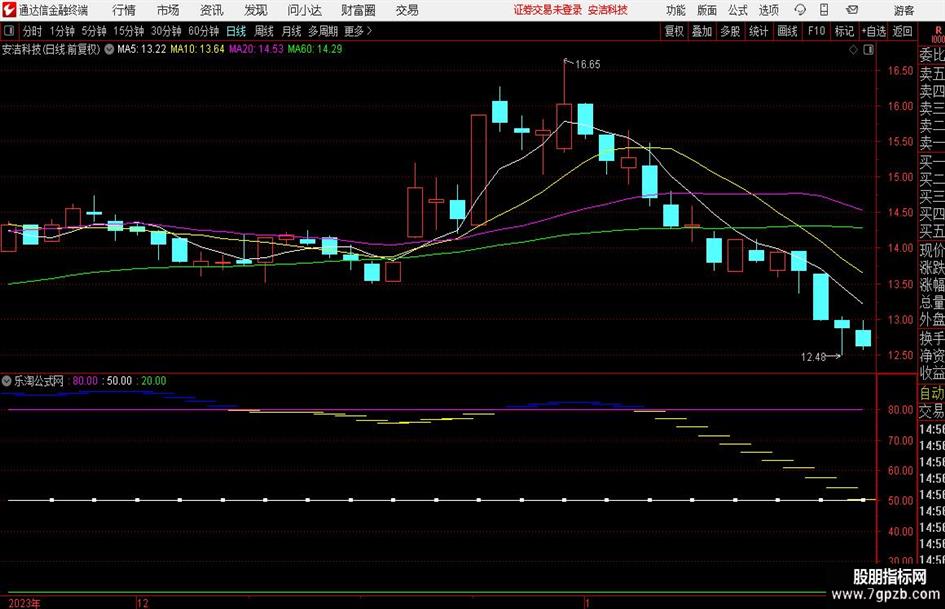Click the 安洁科技(日线 前复权) chart title
Viewport: 945px width, 609px height.
point(51,49)
